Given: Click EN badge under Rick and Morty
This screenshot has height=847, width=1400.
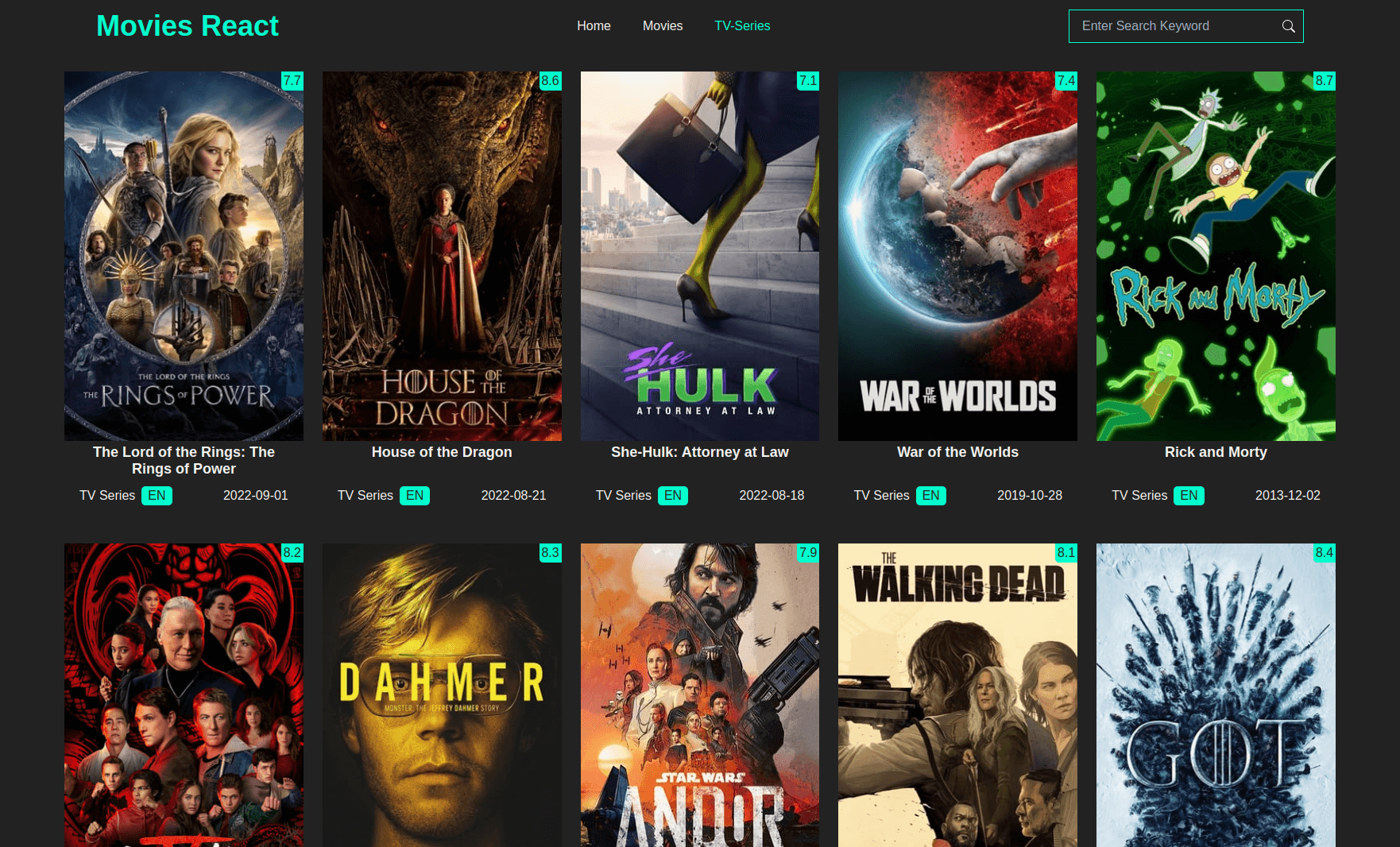Looking at the screenshot, I should pyautogui.click(x=1189, y=496).
